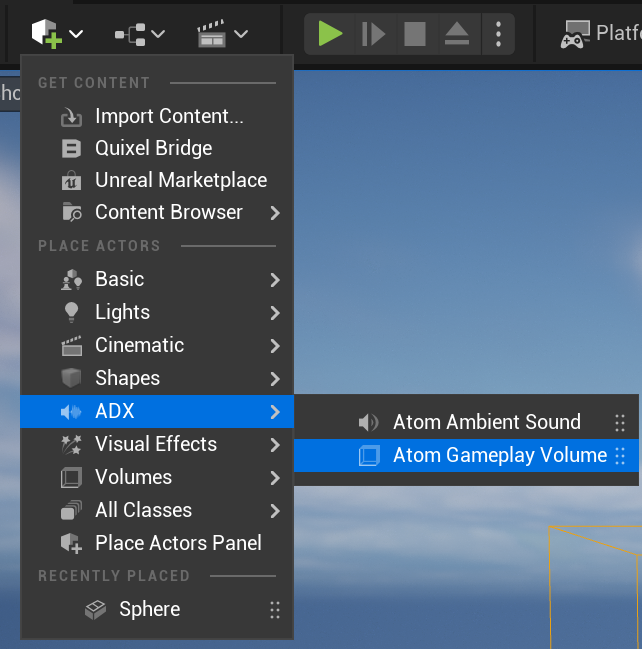Open the Cinematic actors submenu
642x649 pixels.
(x=157, y=345)
